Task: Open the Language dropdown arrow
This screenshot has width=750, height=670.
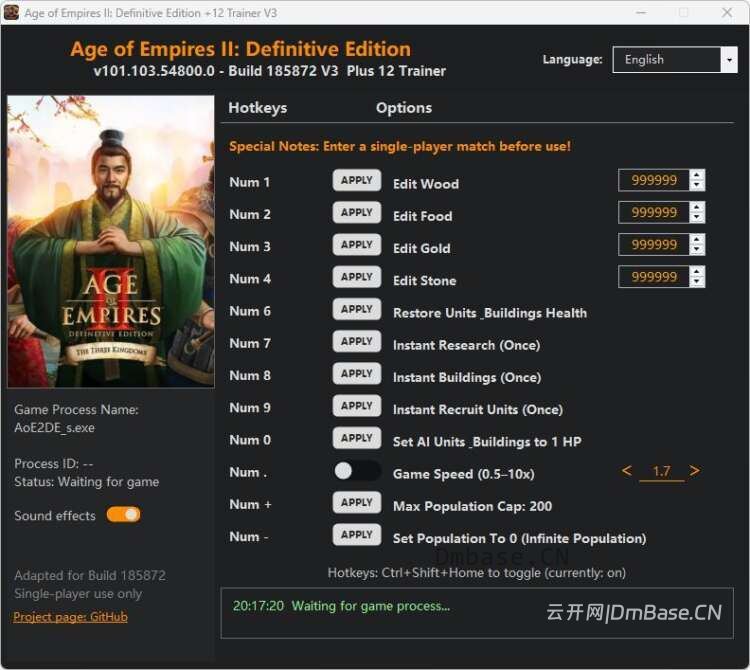Action: pos(729,60)
